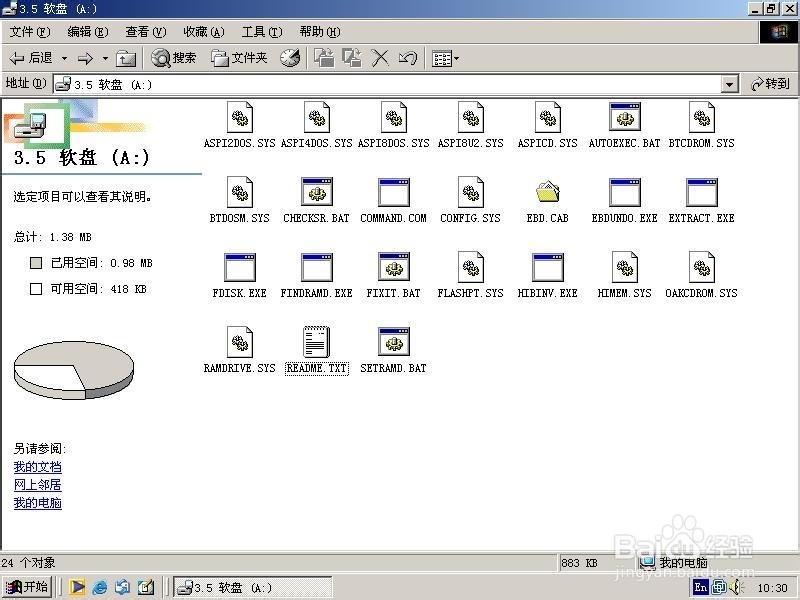Click the Move To toolbar icon

coord(324,58)
